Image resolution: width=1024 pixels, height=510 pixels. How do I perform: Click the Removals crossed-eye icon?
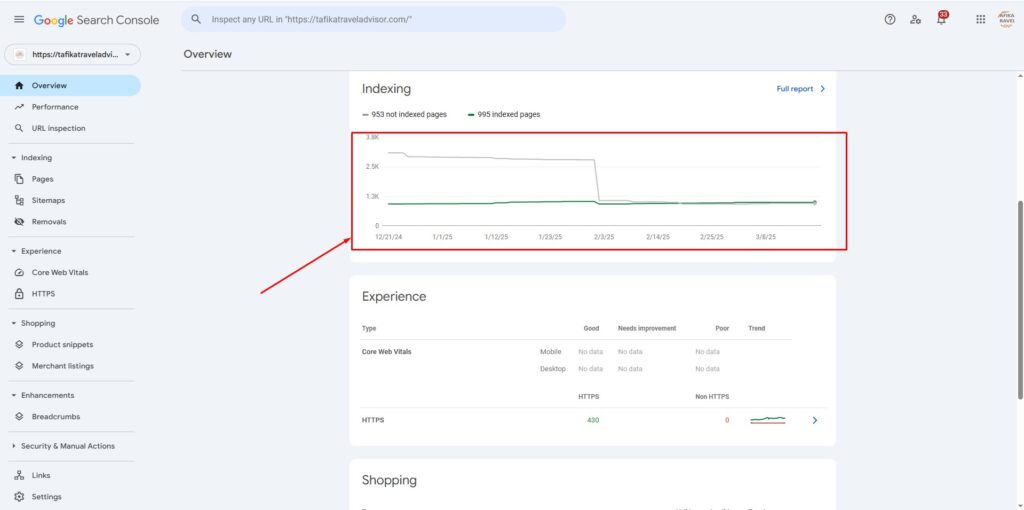(19, 222)
